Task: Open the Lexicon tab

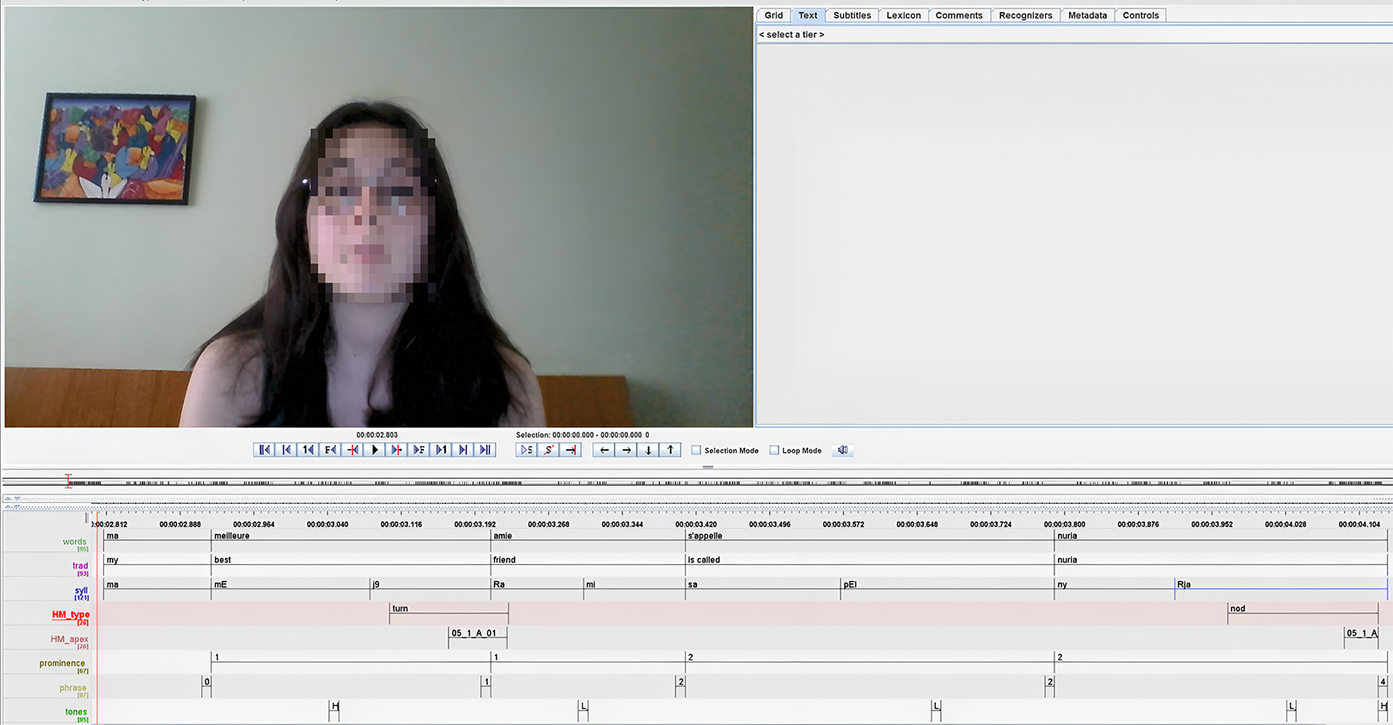Action: [903, 15]
